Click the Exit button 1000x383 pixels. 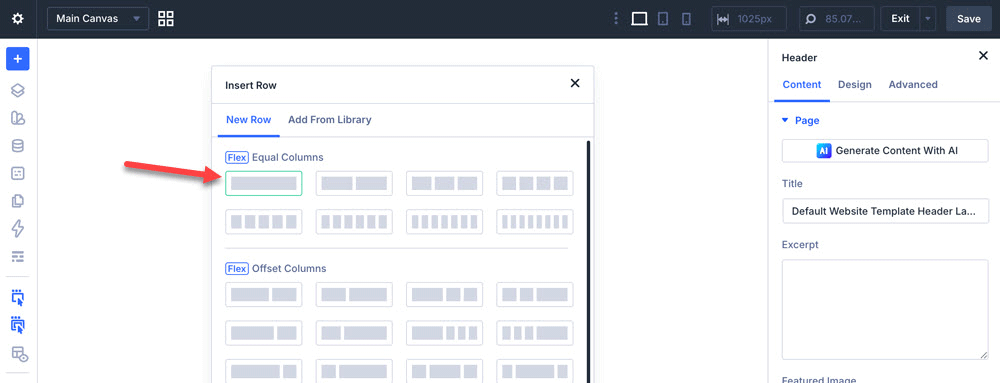click(900, 19)
